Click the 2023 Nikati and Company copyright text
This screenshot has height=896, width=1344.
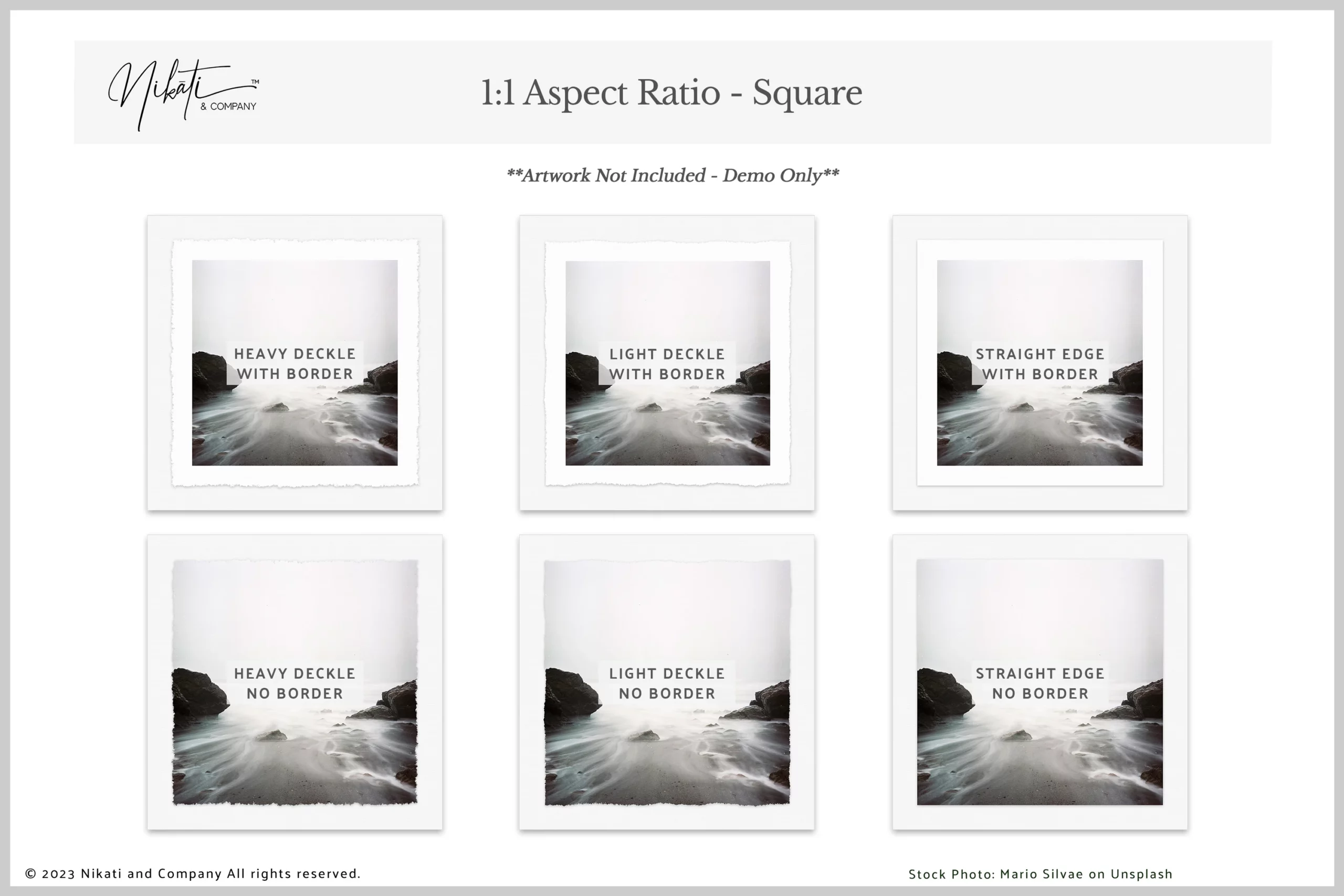[x=193, y=874]
